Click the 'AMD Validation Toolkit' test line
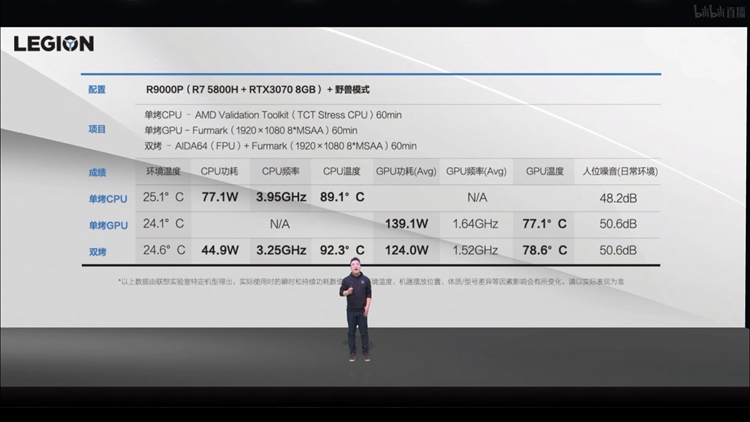This screenshot has width=750, height=422. (273, 115)
